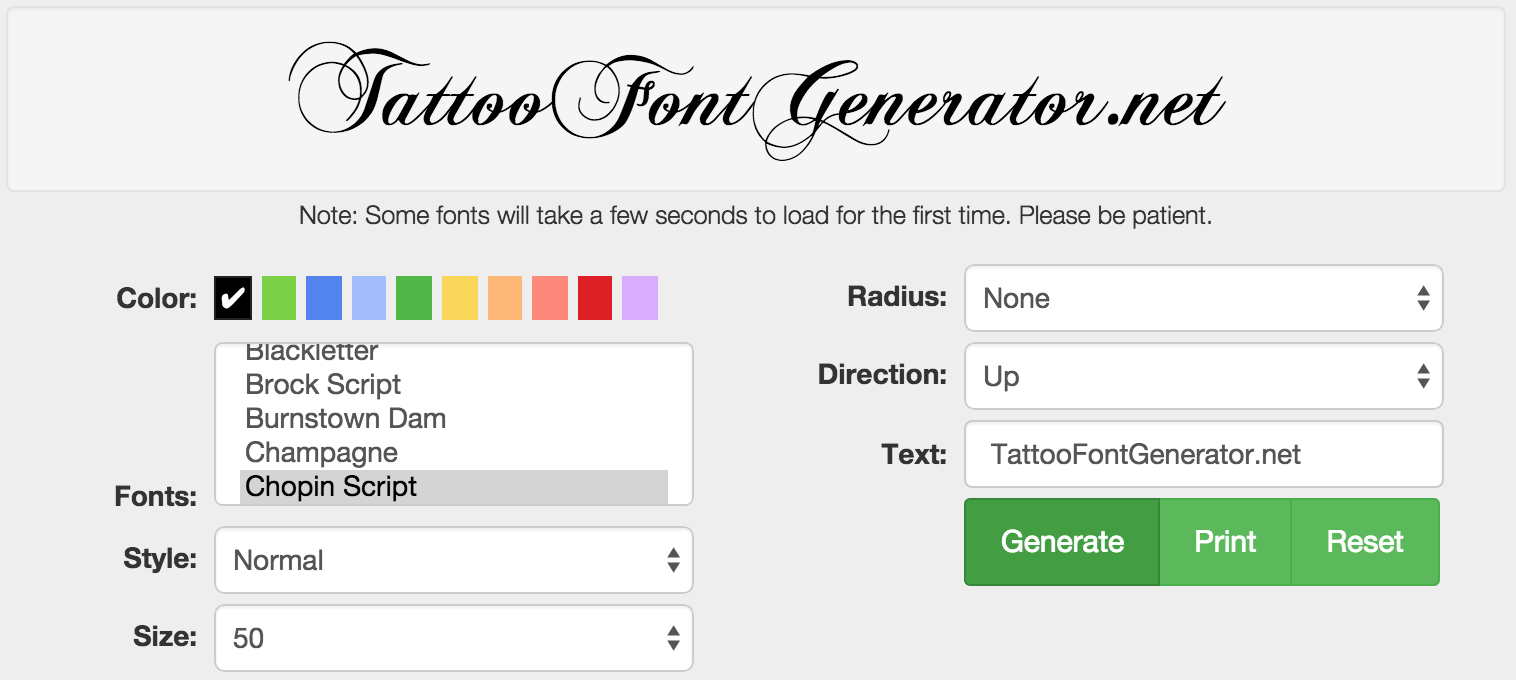1516x680 pixels.
Task: Choose the blue color swatch
Action: [x=323, y=298]
